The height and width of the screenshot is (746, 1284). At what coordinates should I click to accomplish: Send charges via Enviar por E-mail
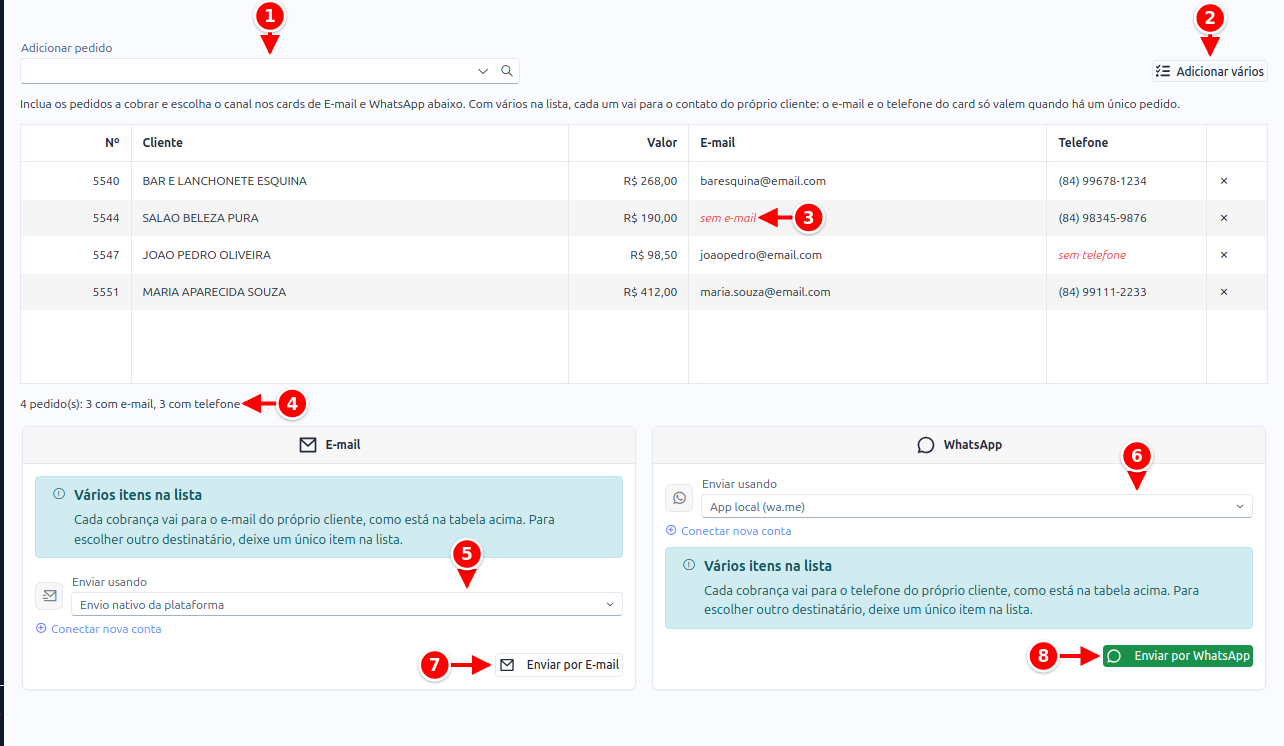click(x=559, y=665)
